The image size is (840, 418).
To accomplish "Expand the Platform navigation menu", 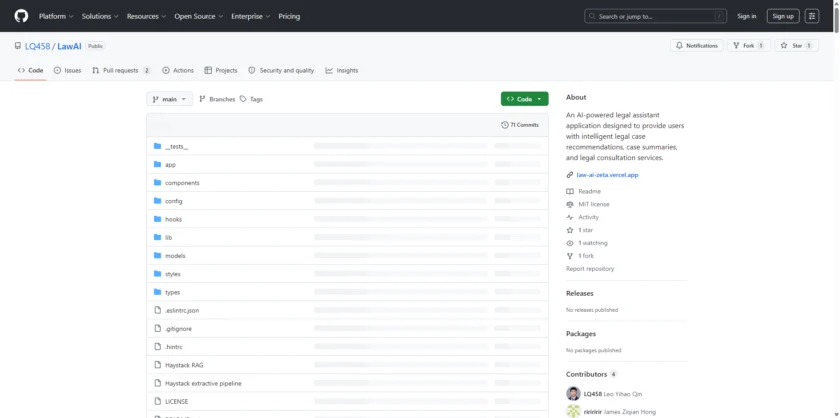I will point(55,16).
